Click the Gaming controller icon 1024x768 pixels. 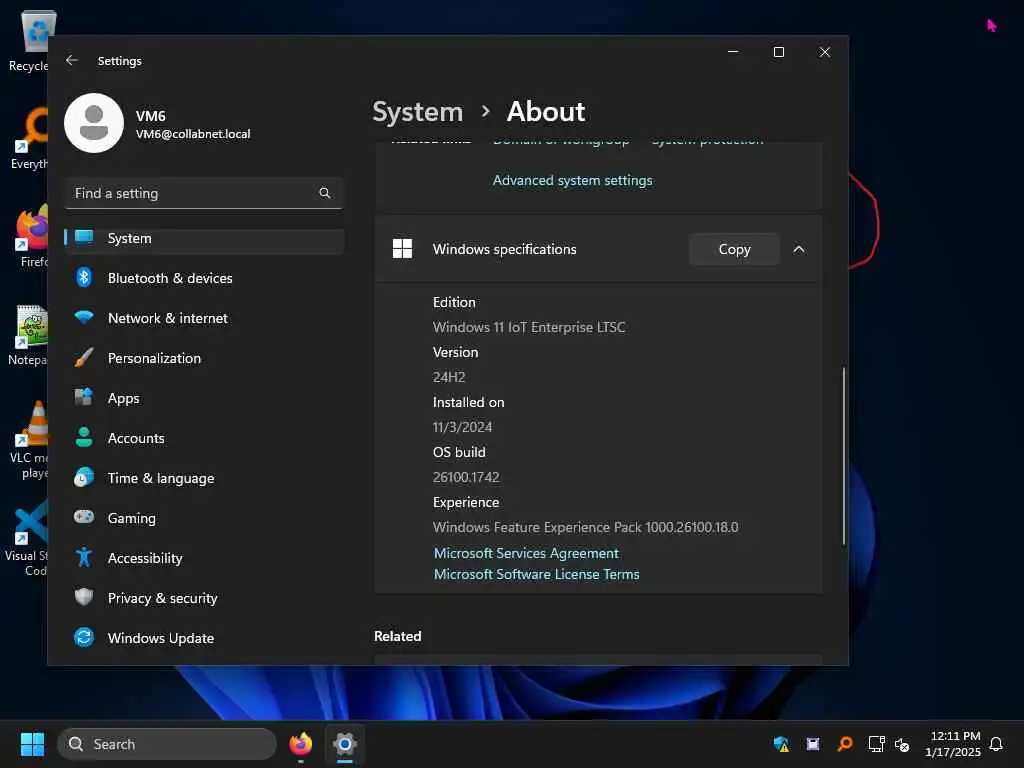[x=84, y=517]
